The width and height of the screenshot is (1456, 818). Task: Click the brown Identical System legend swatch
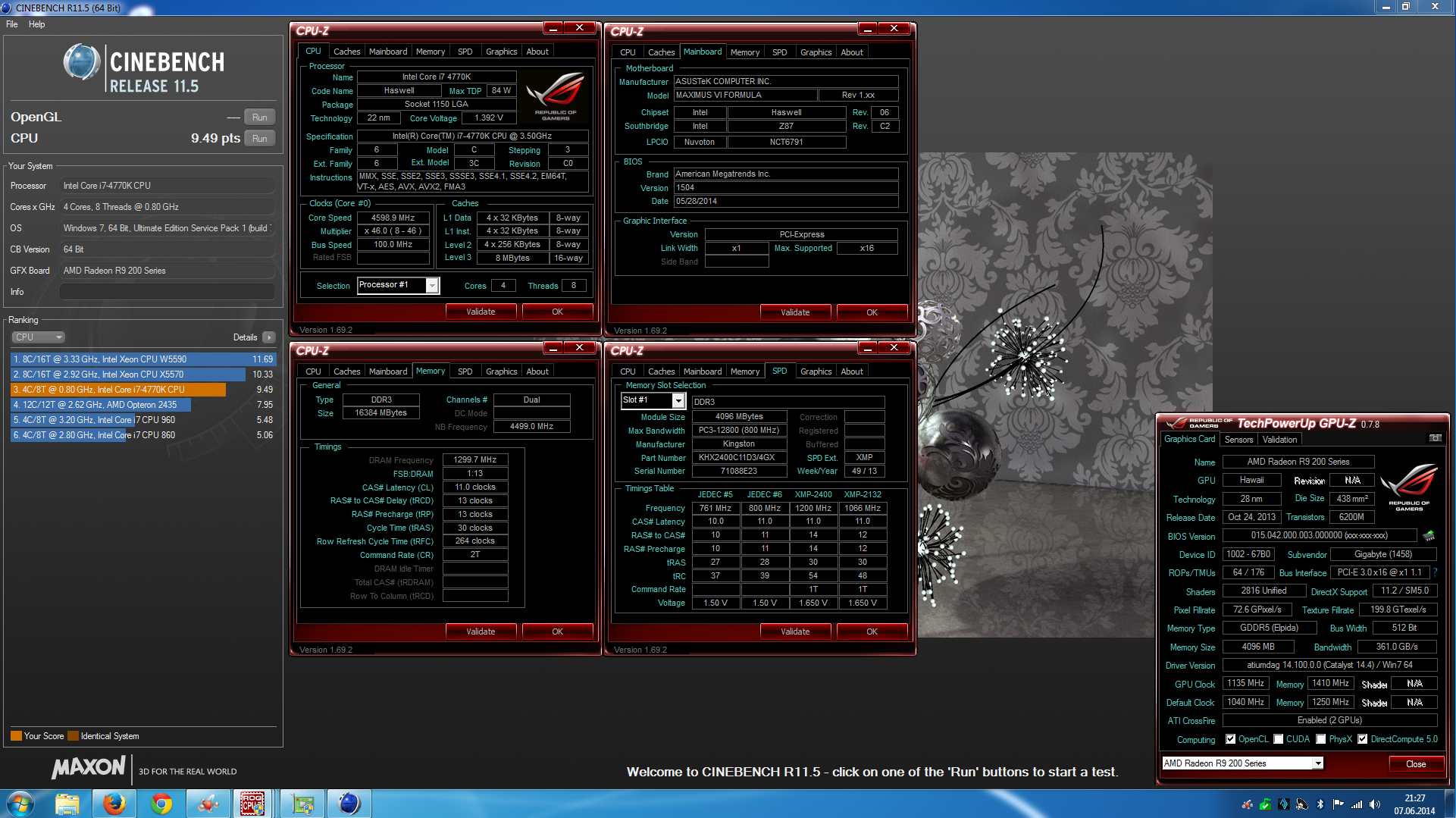tap(73, 736)
